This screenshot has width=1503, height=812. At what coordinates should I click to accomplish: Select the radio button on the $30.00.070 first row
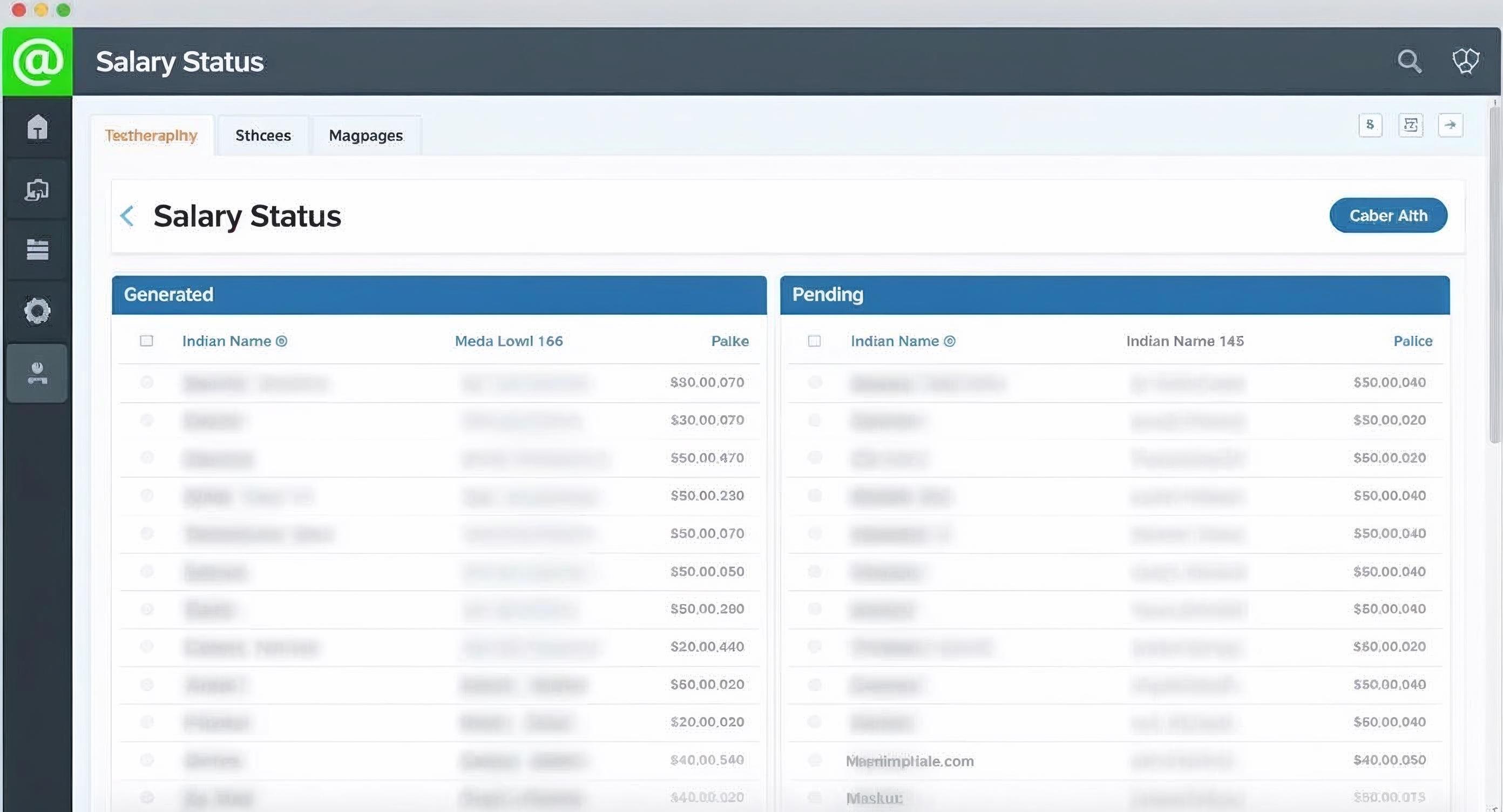coord(146,382)
